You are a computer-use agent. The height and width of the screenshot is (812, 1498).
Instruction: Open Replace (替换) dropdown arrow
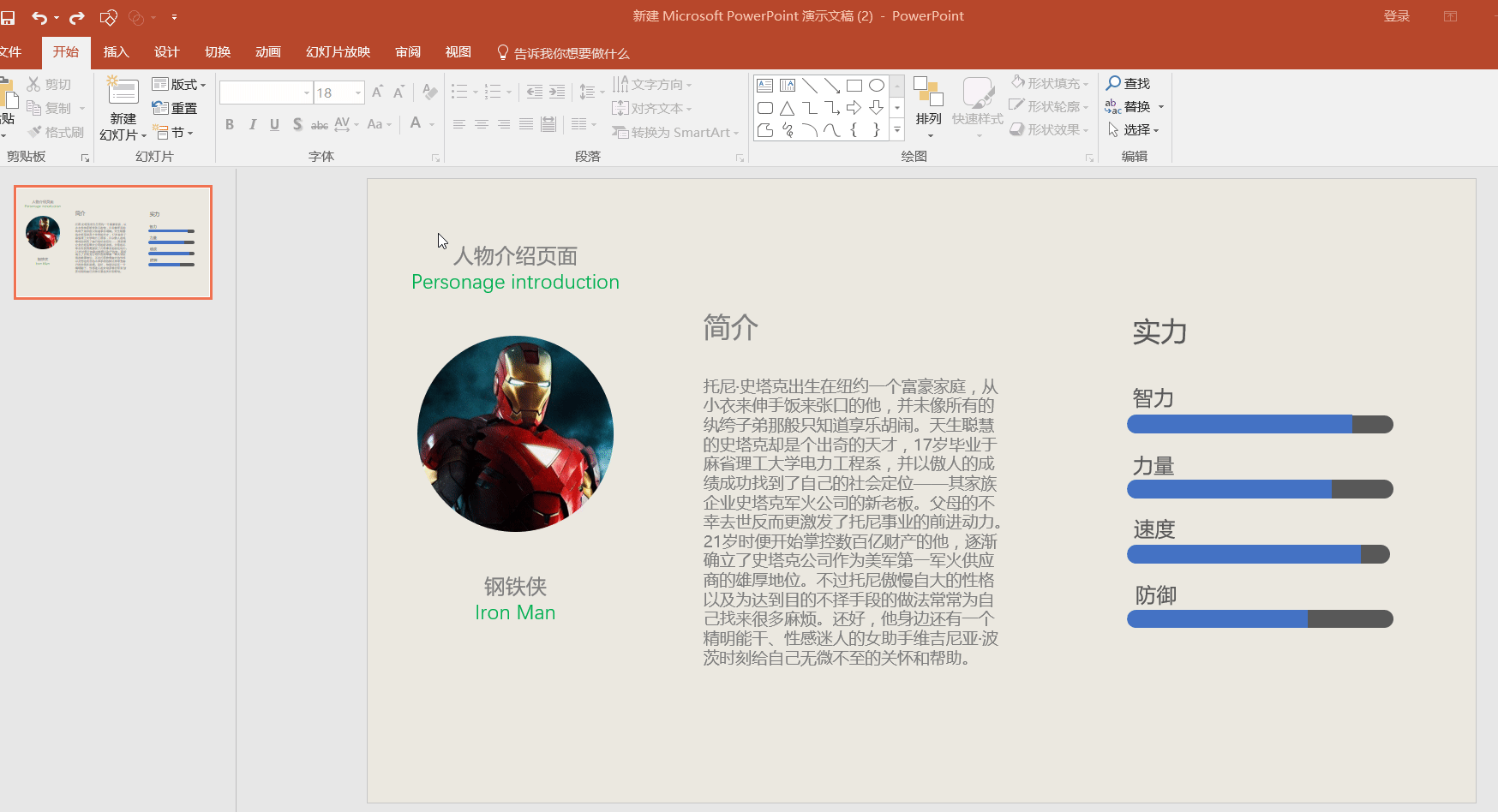coord(1161,107)
